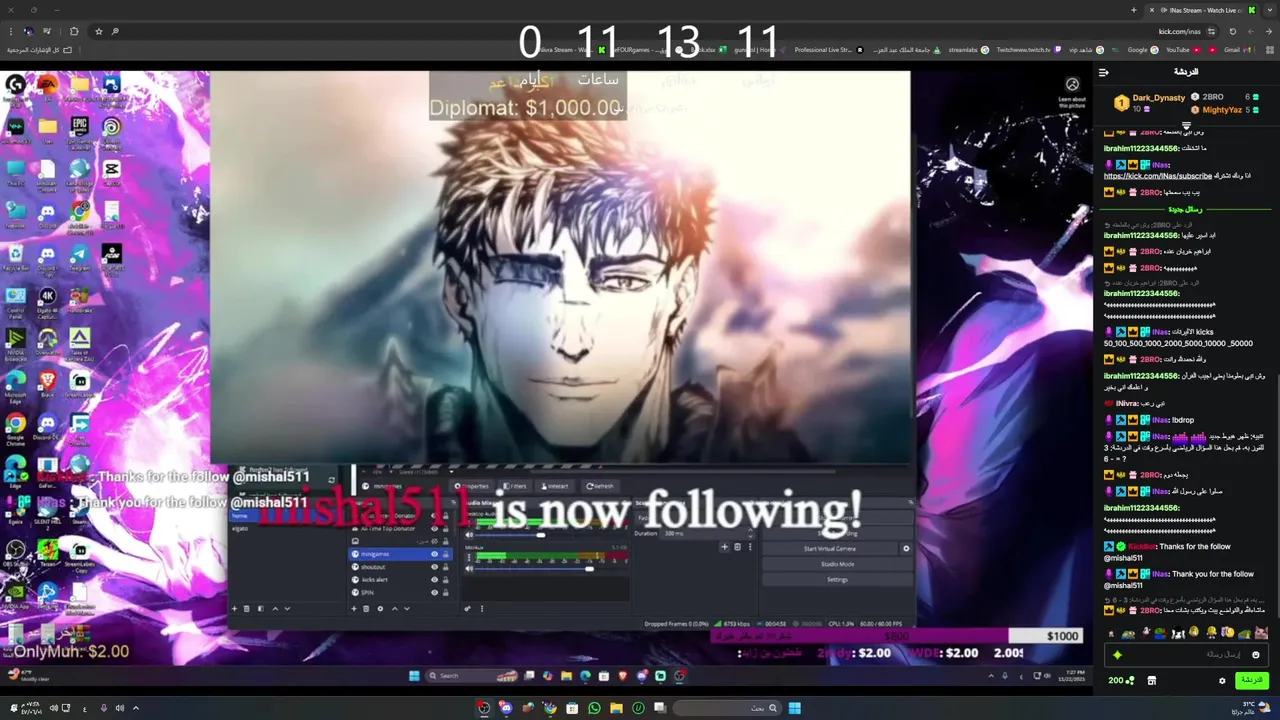The image size is (1280, 720).
Task: Open WhatsApp from the bottom taskbar
Action: click(594, 708)
